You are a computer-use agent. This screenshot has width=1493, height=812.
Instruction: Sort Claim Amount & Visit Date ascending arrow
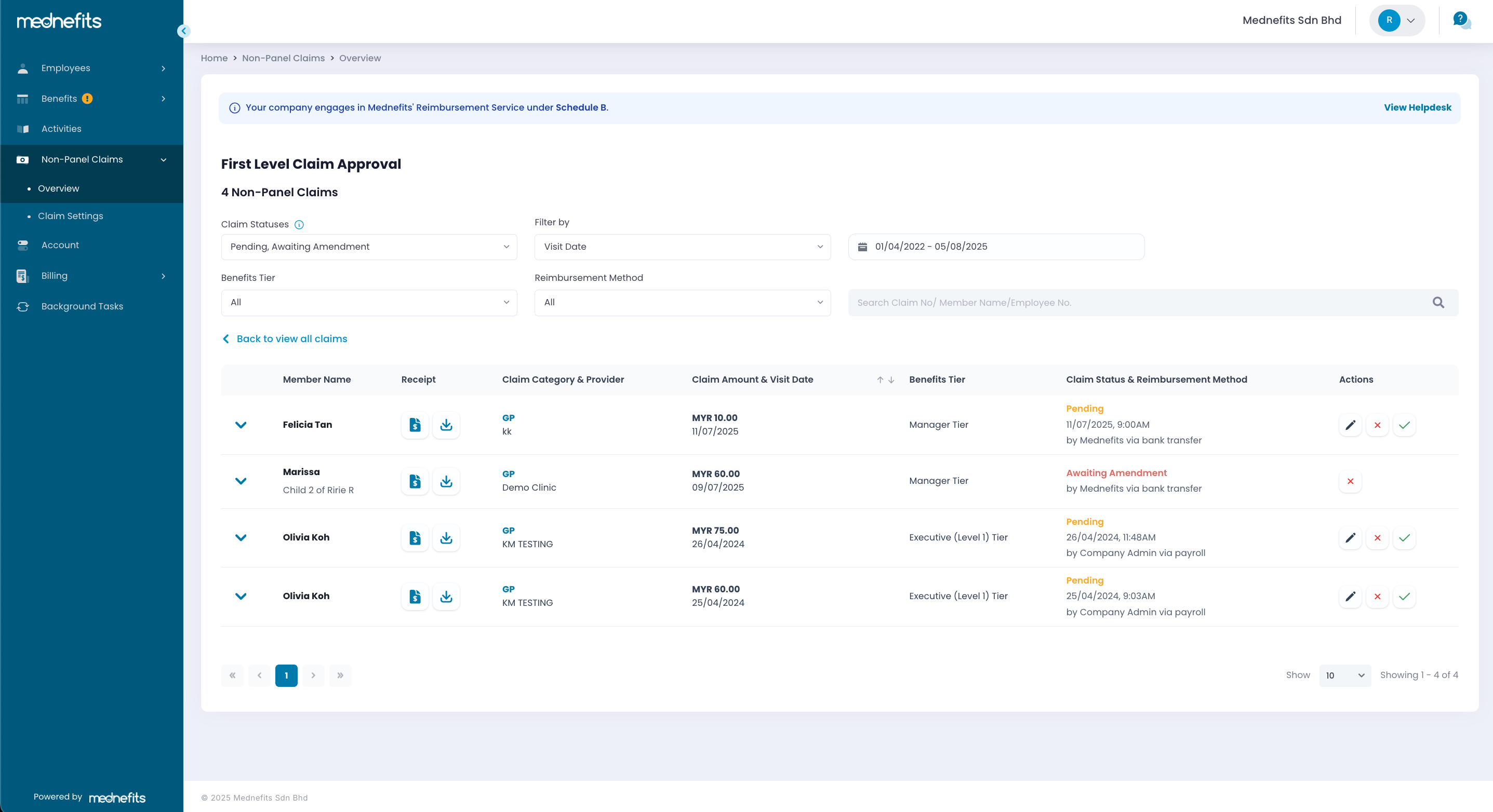880,380
